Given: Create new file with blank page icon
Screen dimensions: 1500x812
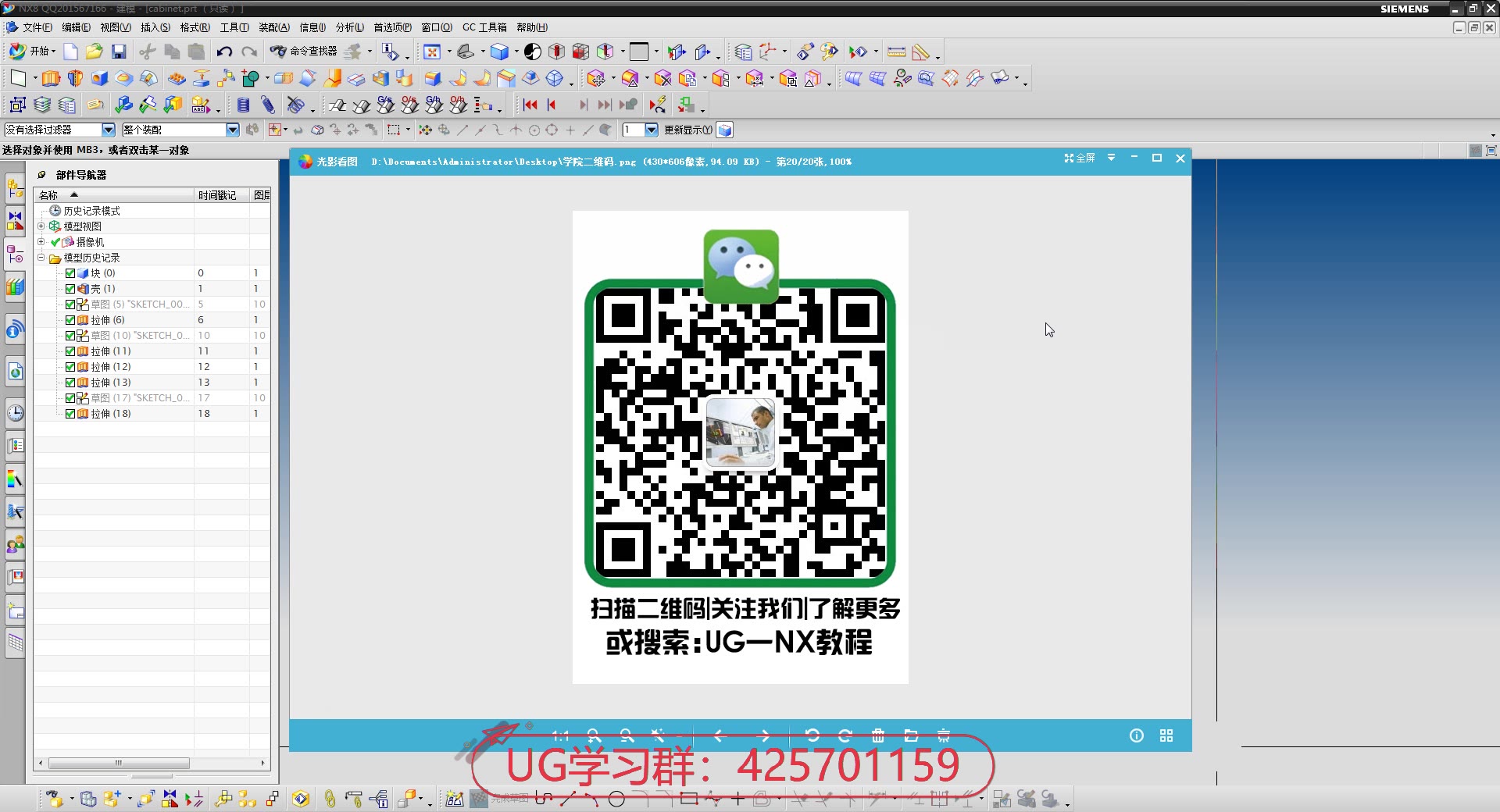Looking at the screenshot, I should pyautogui.click(x=70, y=52).
